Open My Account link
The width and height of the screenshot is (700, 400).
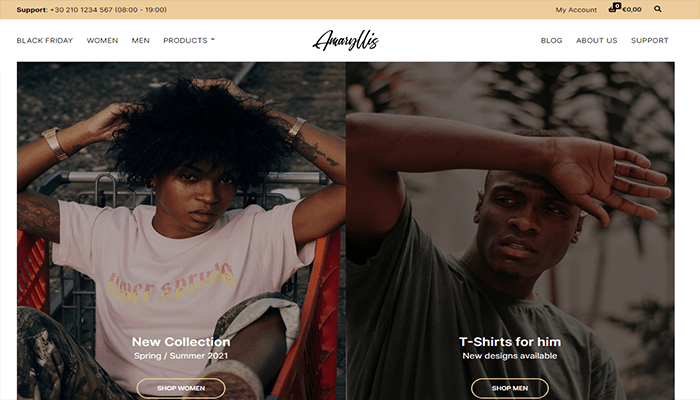[x=576, y=9]
